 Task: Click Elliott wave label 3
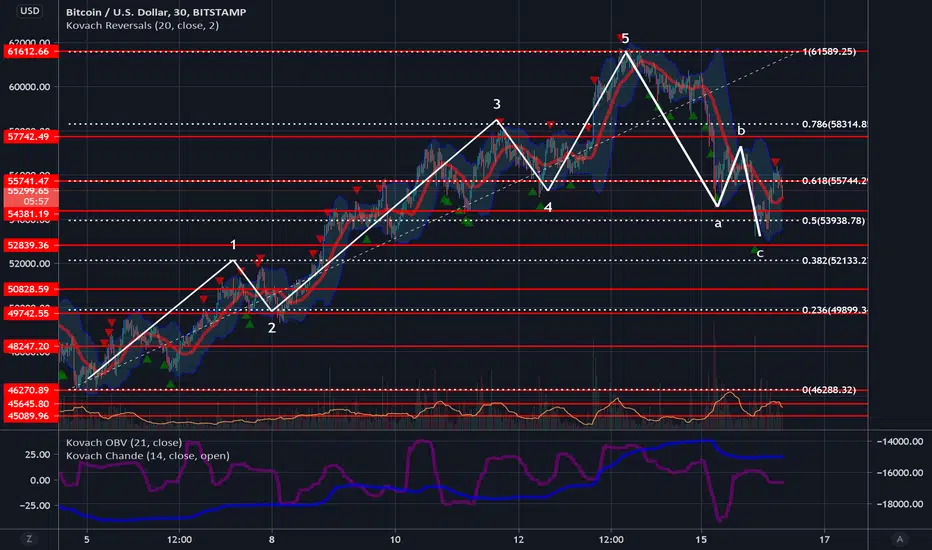497,104
